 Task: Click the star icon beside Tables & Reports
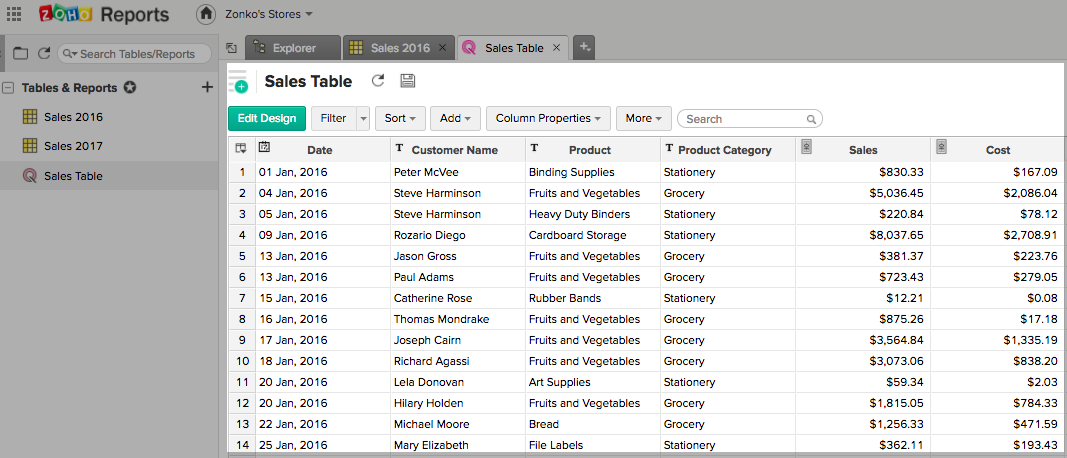click(x=130, y=88)
